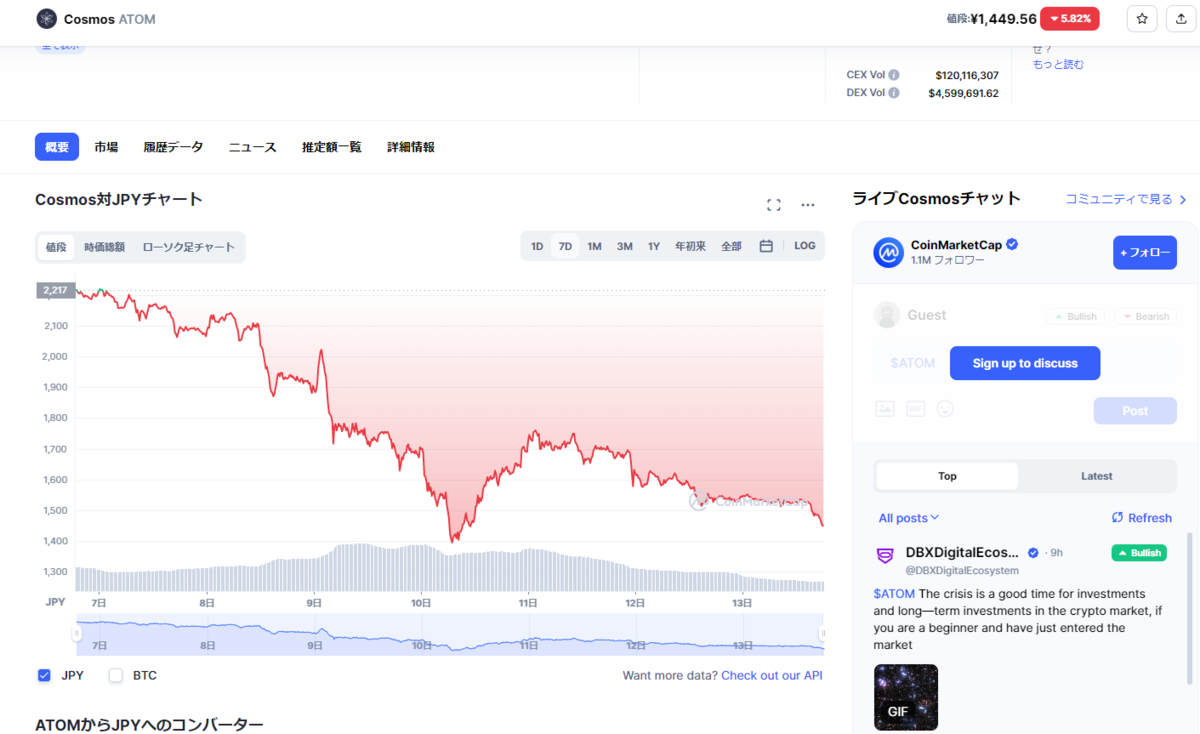
Task: Click the Guest avatar icon
Action: coord(887,315)
